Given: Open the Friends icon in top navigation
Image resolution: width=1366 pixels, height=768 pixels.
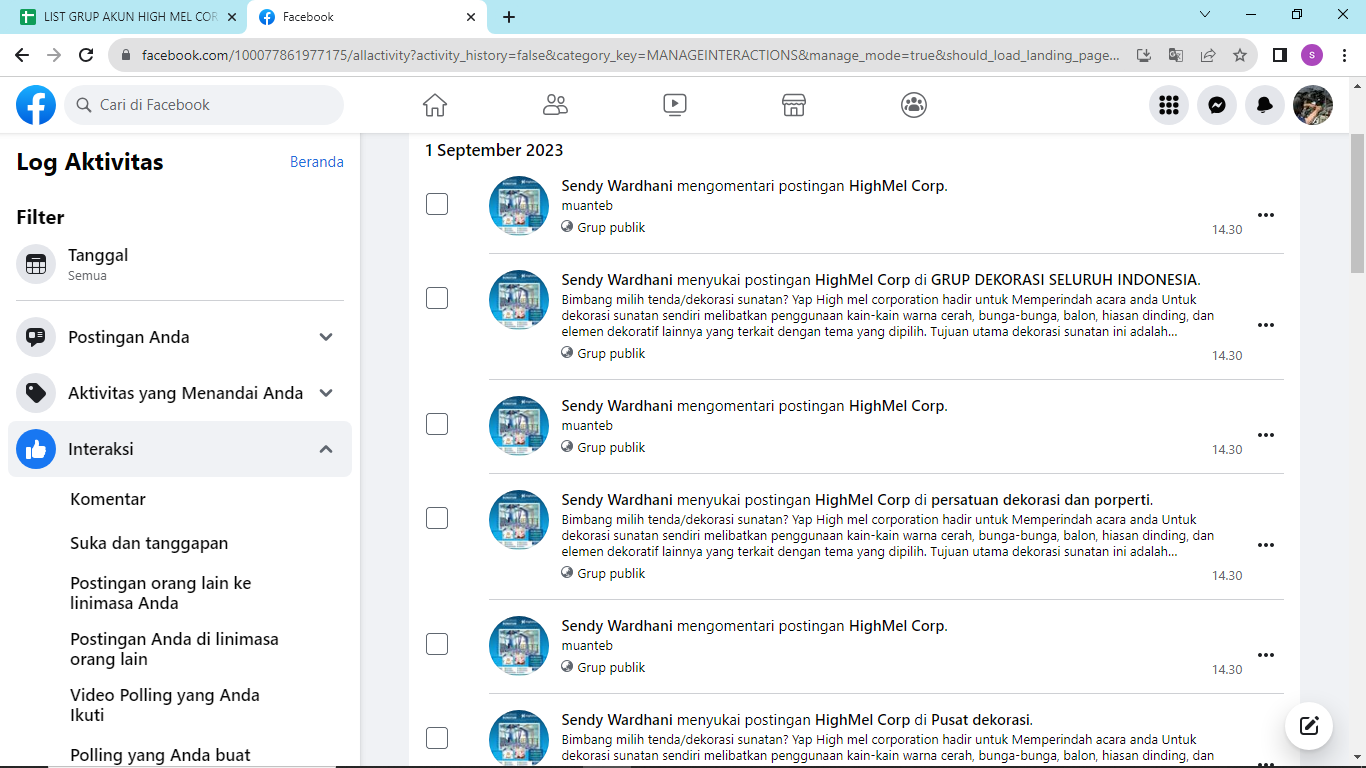Looking at the screenshot, I should 555,105.
